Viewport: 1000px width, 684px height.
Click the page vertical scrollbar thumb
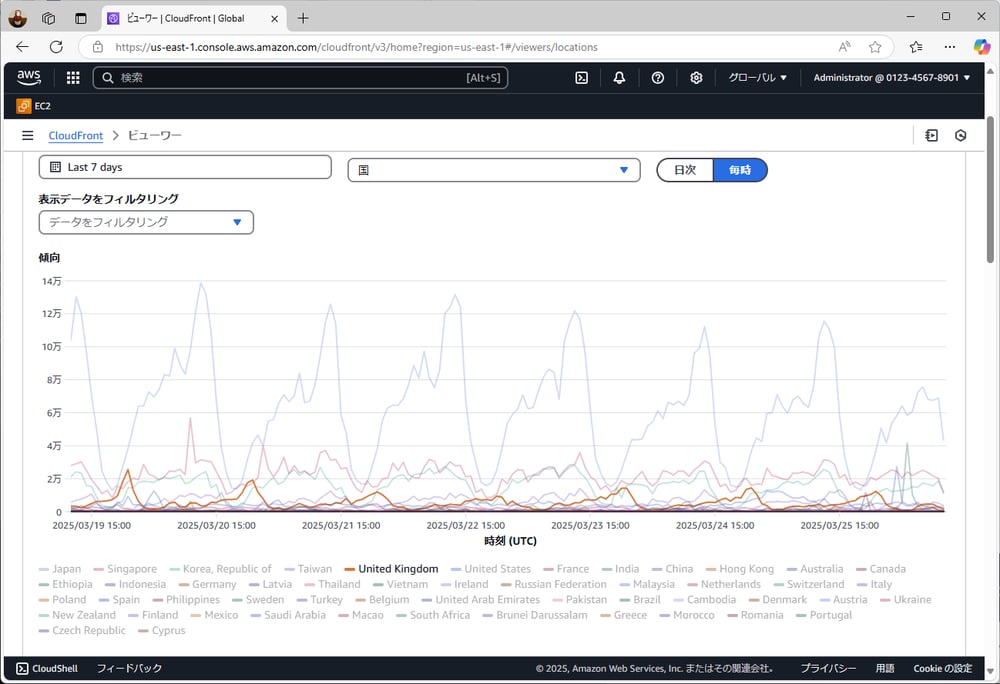990,189
